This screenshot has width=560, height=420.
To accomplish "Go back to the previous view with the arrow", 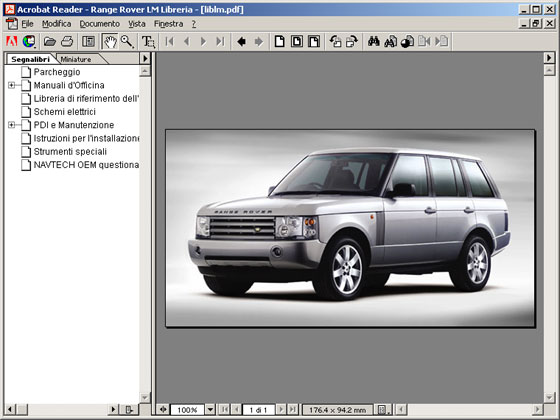I will coord(242,41).
